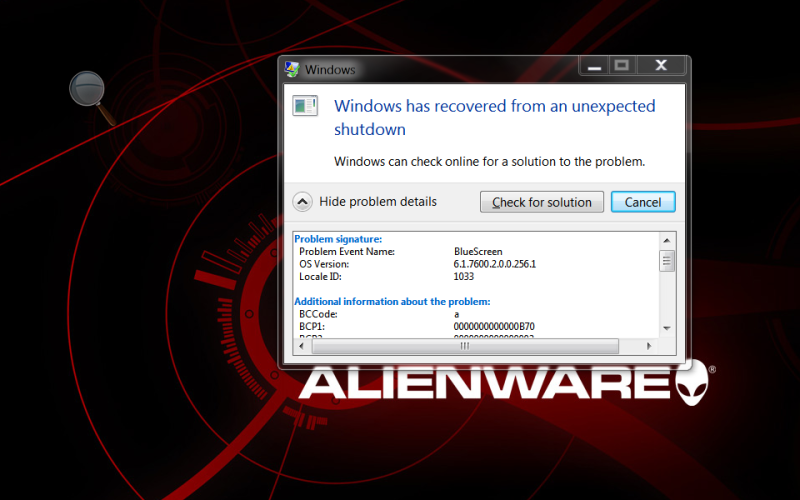Select the BCP1 value 0000000000000B70
The image size is (800, 500).
click(x=494, y=327)
